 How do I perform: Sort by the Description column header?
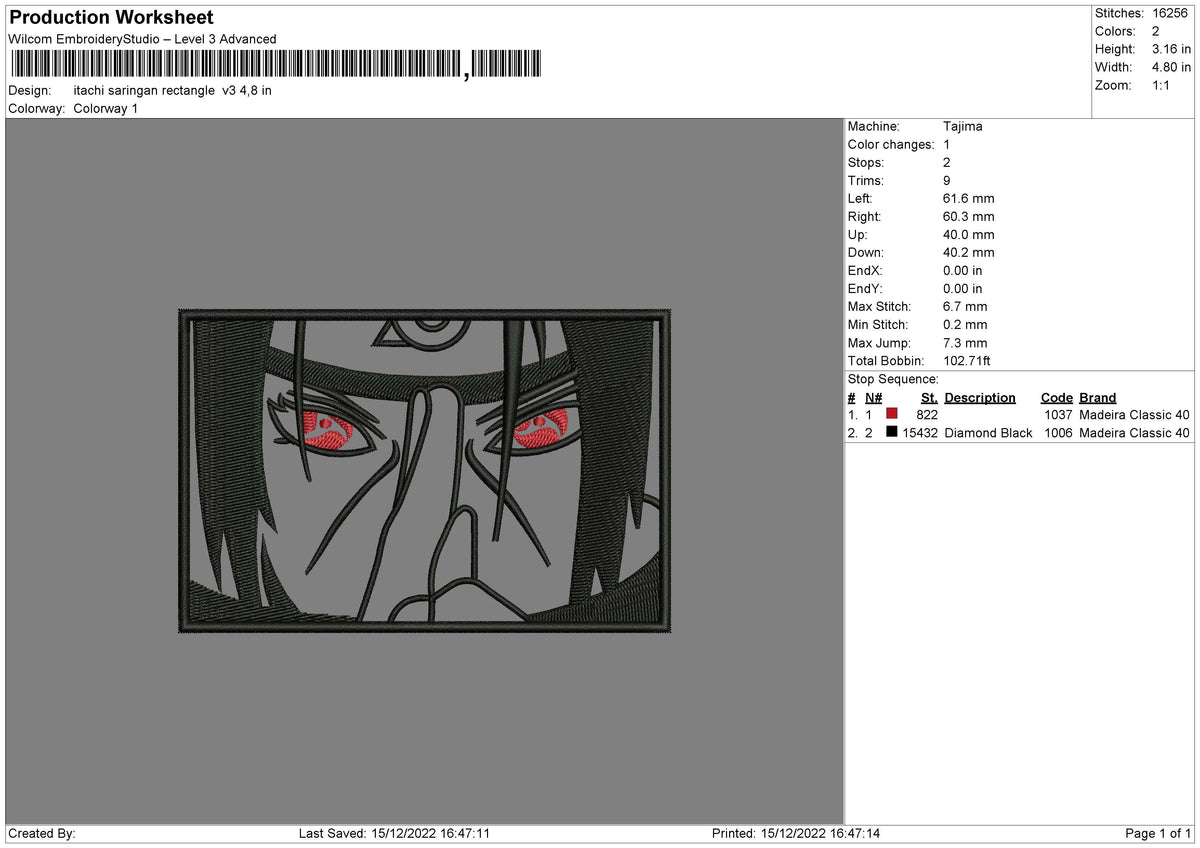coord(980,397)
